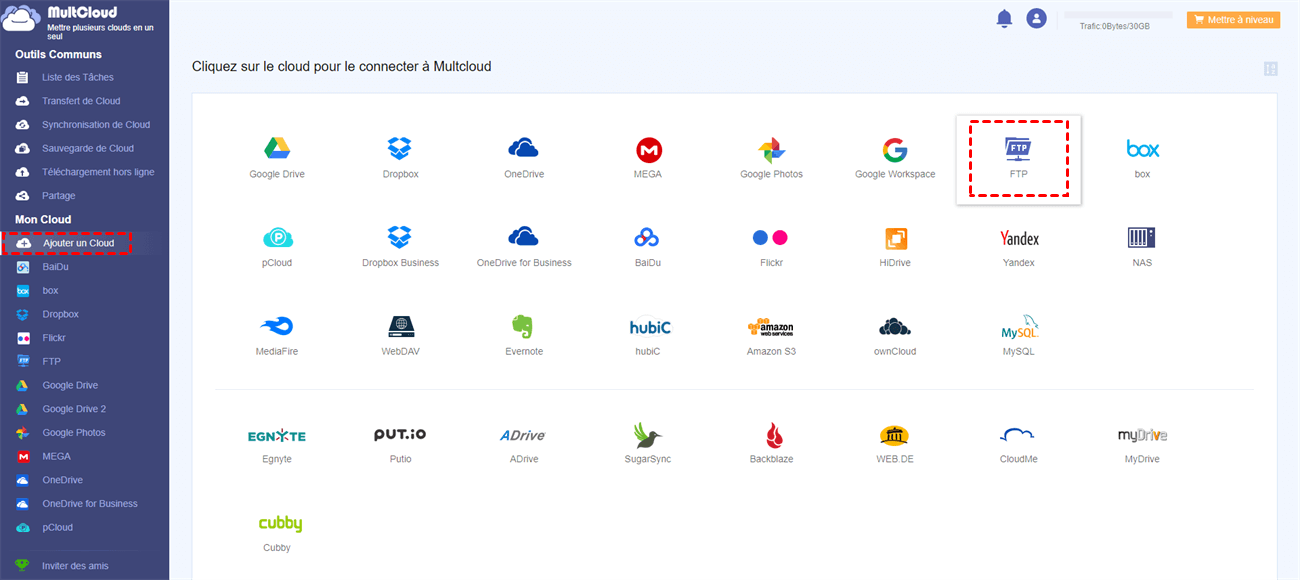
Task: Choose the box cloud in the grid
Action: 1142,149
